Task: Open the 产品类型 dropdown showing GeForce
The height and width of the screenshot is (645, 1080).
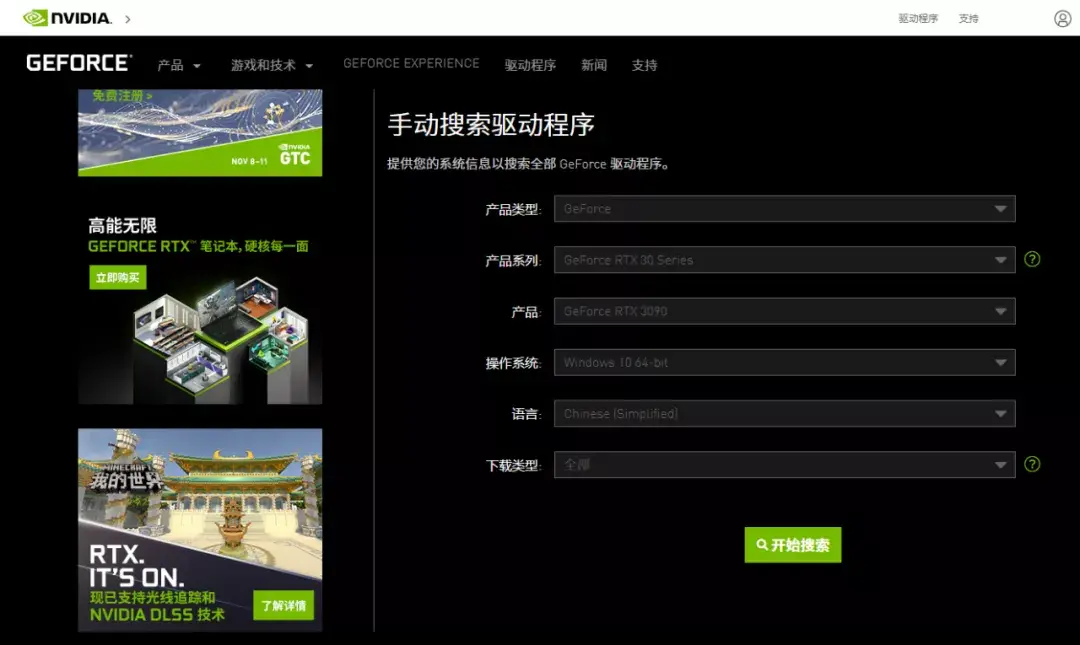Action: click(785, 209)
